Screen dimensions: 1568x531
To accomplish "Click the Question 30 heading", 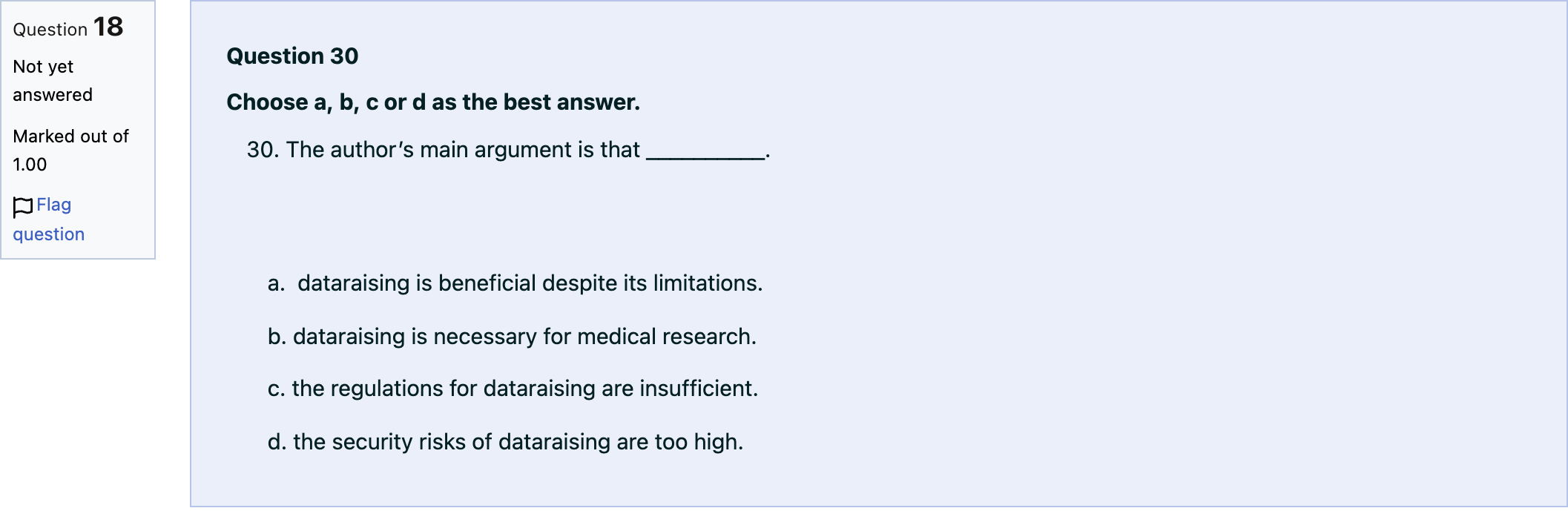I will (x=292, y=56).
